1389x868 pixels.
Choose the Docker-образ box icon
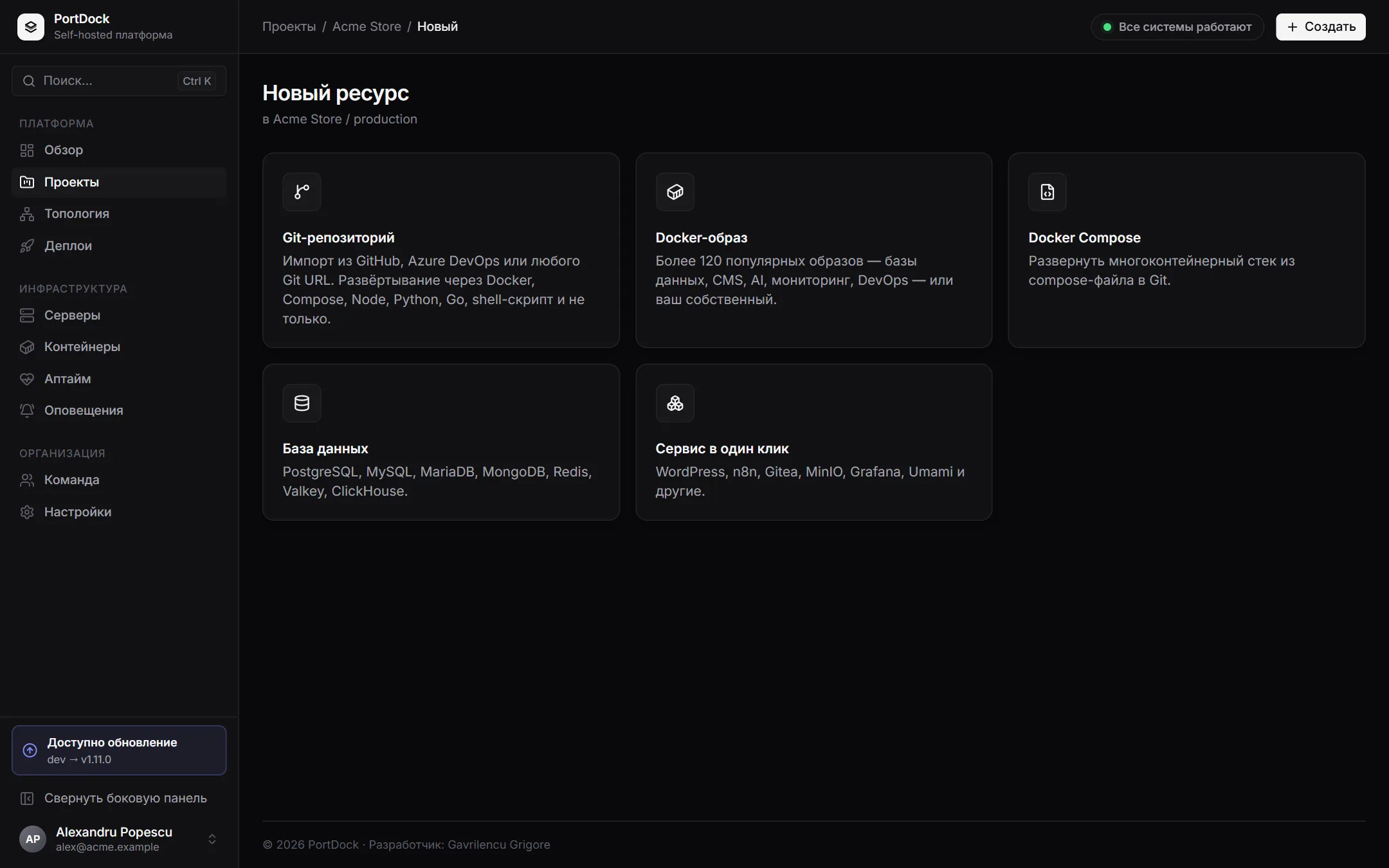(675, 192)
